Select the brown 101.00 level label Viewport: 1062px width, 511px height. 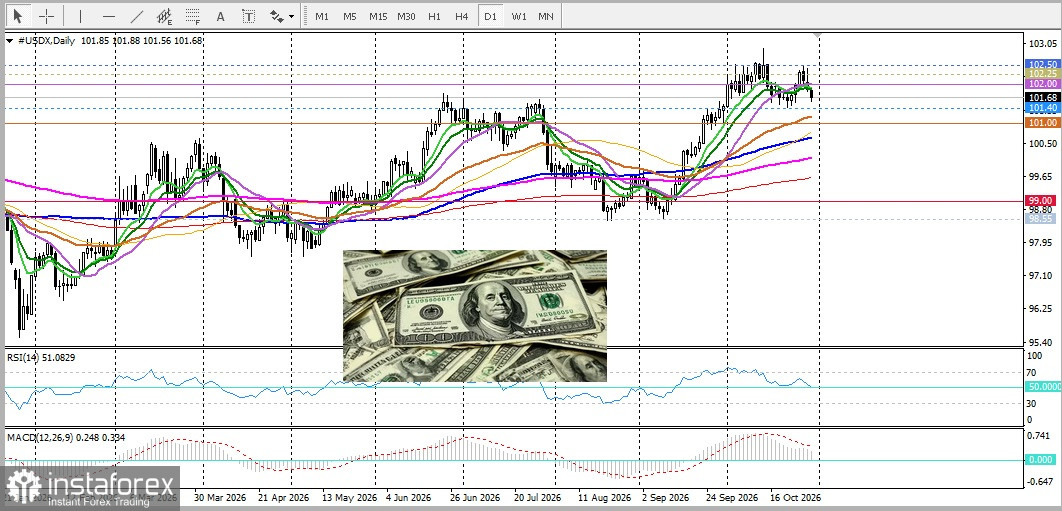[1042, 123]
